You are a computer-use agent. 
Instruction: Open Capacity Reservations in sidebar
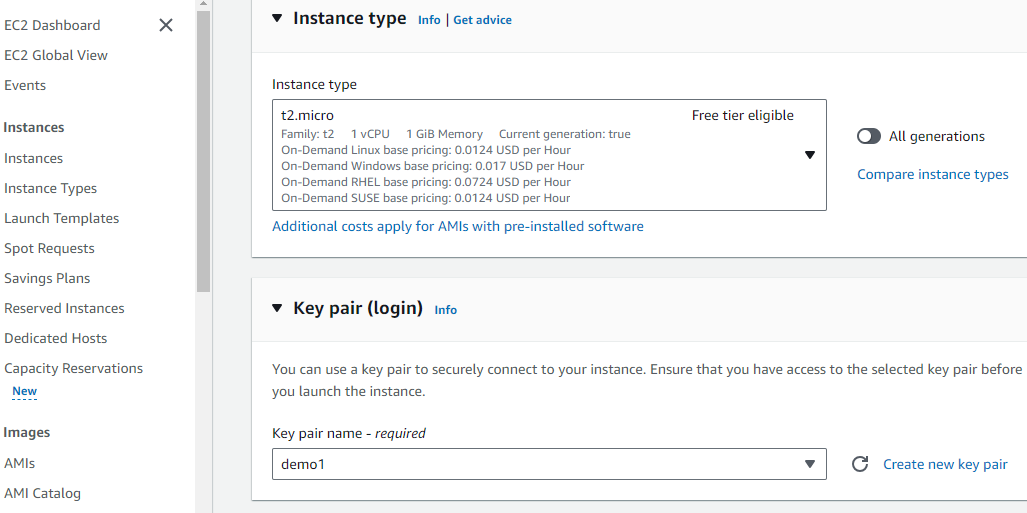(73, 368)
